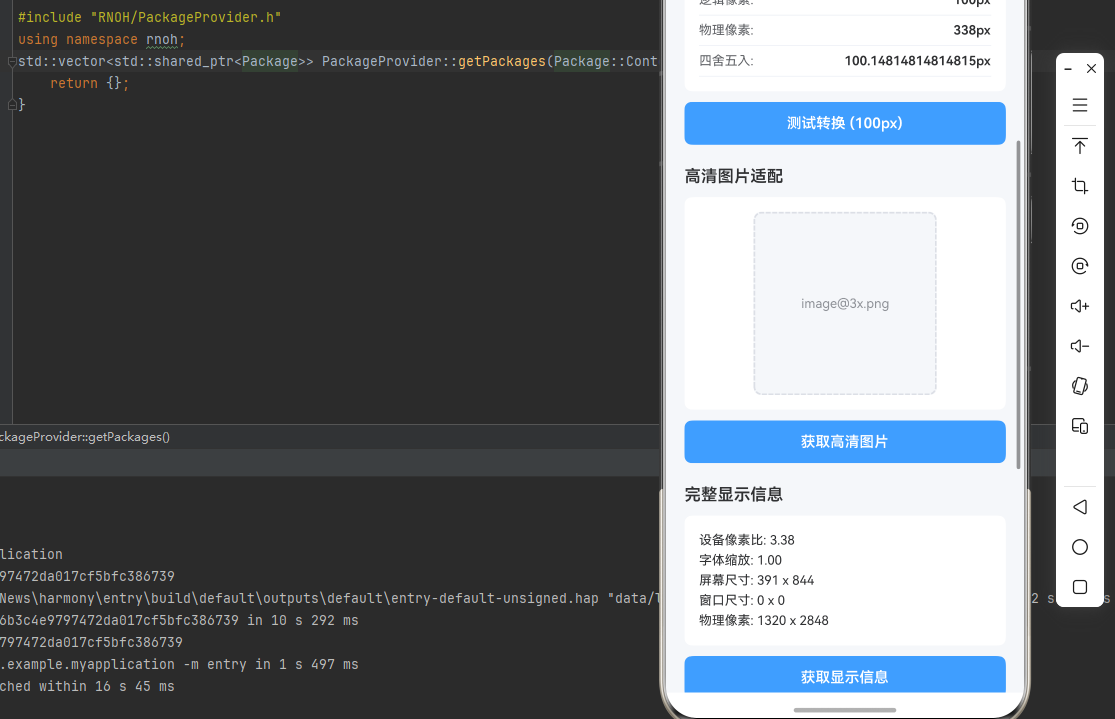Click the emulator stay-on-top icon
Viewport: 1115px width, 719px height.
[1079, 146]
